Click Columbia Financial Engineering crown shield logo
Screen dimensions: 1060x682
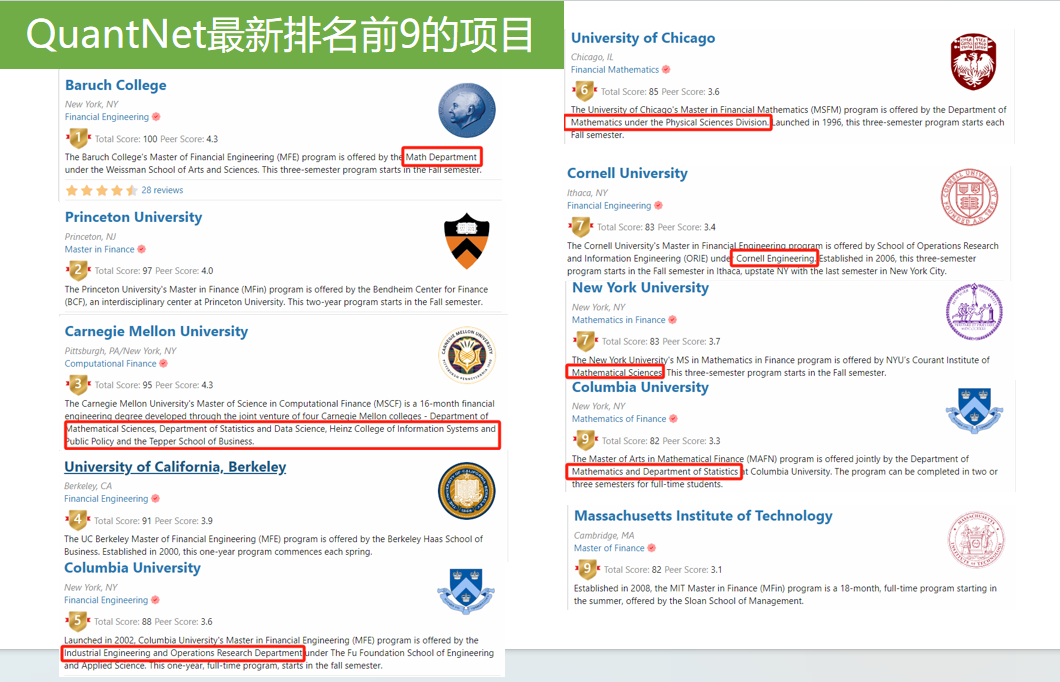pyautogui.click(x=466, y=591)
